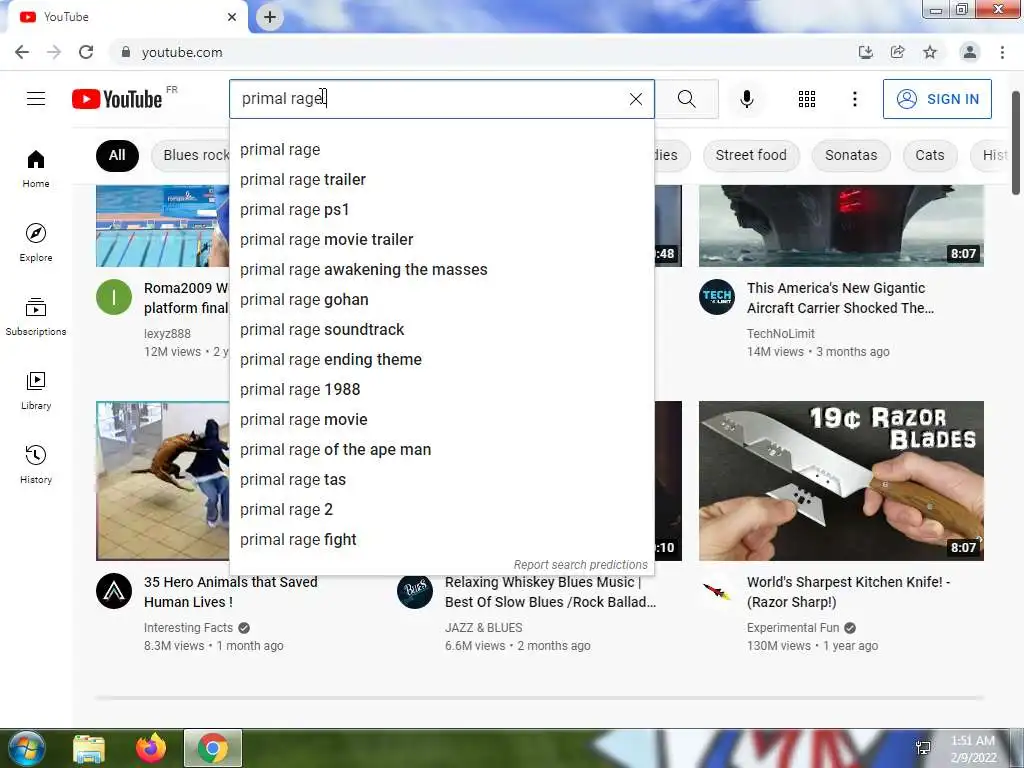
Task: Go back with browser back arrow
Action: pos(22,52)
